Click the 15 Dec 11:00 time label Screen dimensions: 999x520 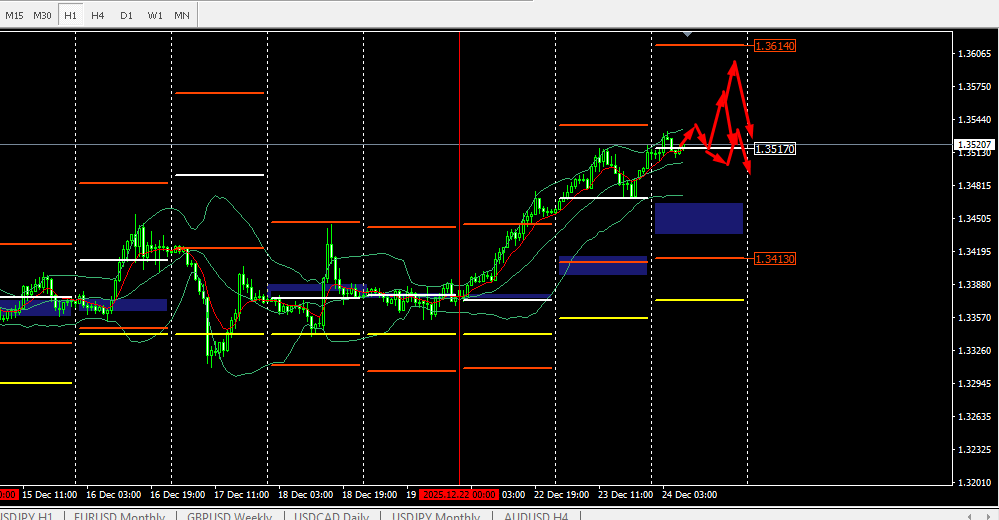tap(50, 495)
